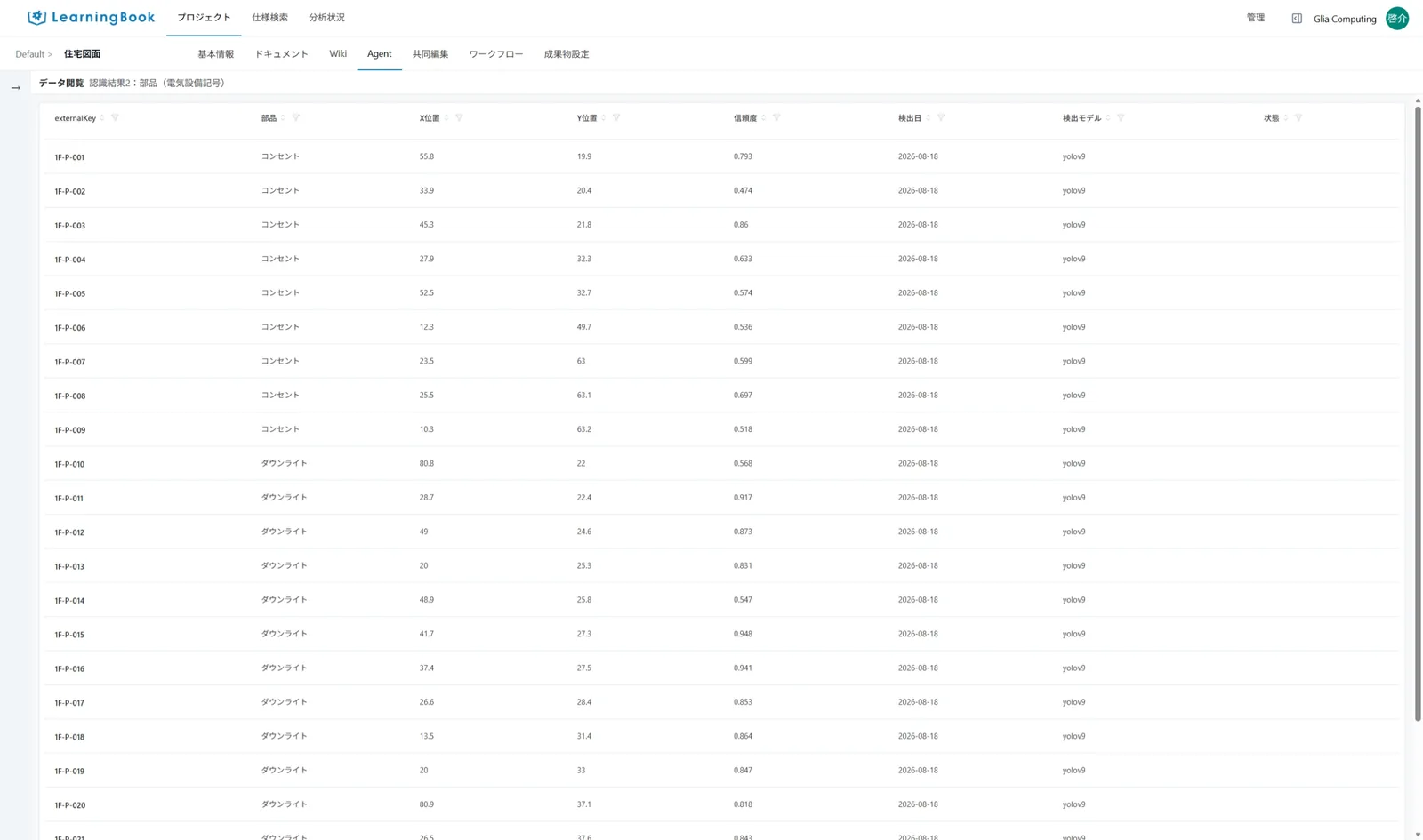The image size is (1423, 840).
Task: Expand the sidebar with arrow icon
Action: coord(15,88)
